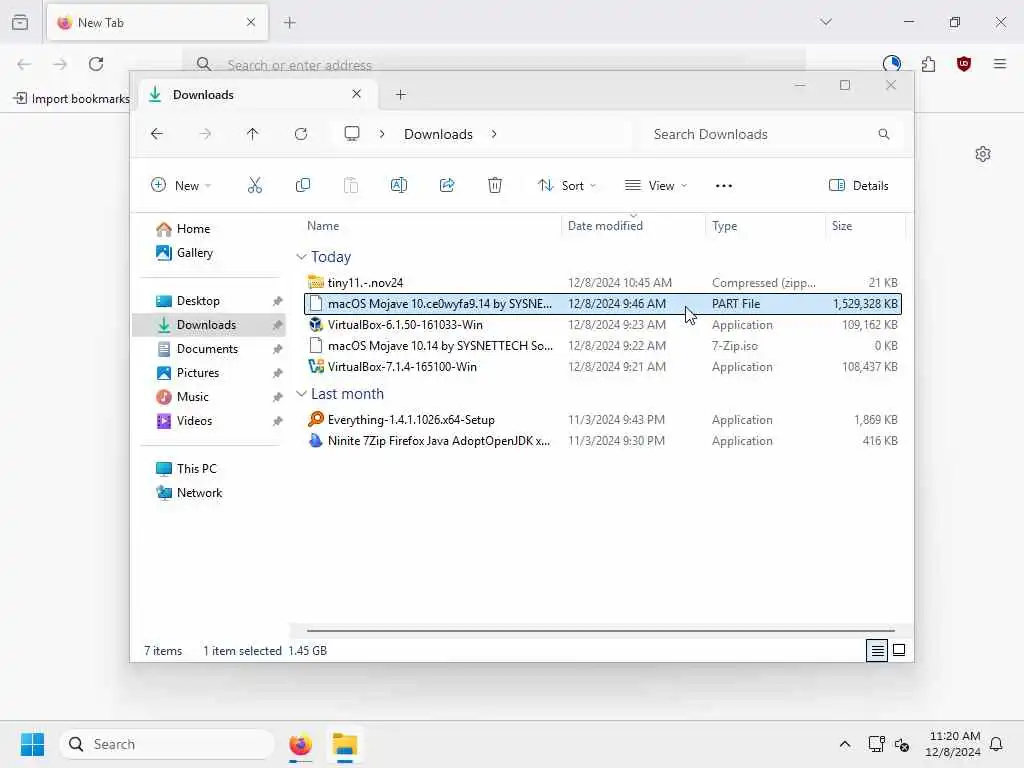Close the Downloads Explorer tab
This screenshot has height=768, width=1024.
point(357,94)
